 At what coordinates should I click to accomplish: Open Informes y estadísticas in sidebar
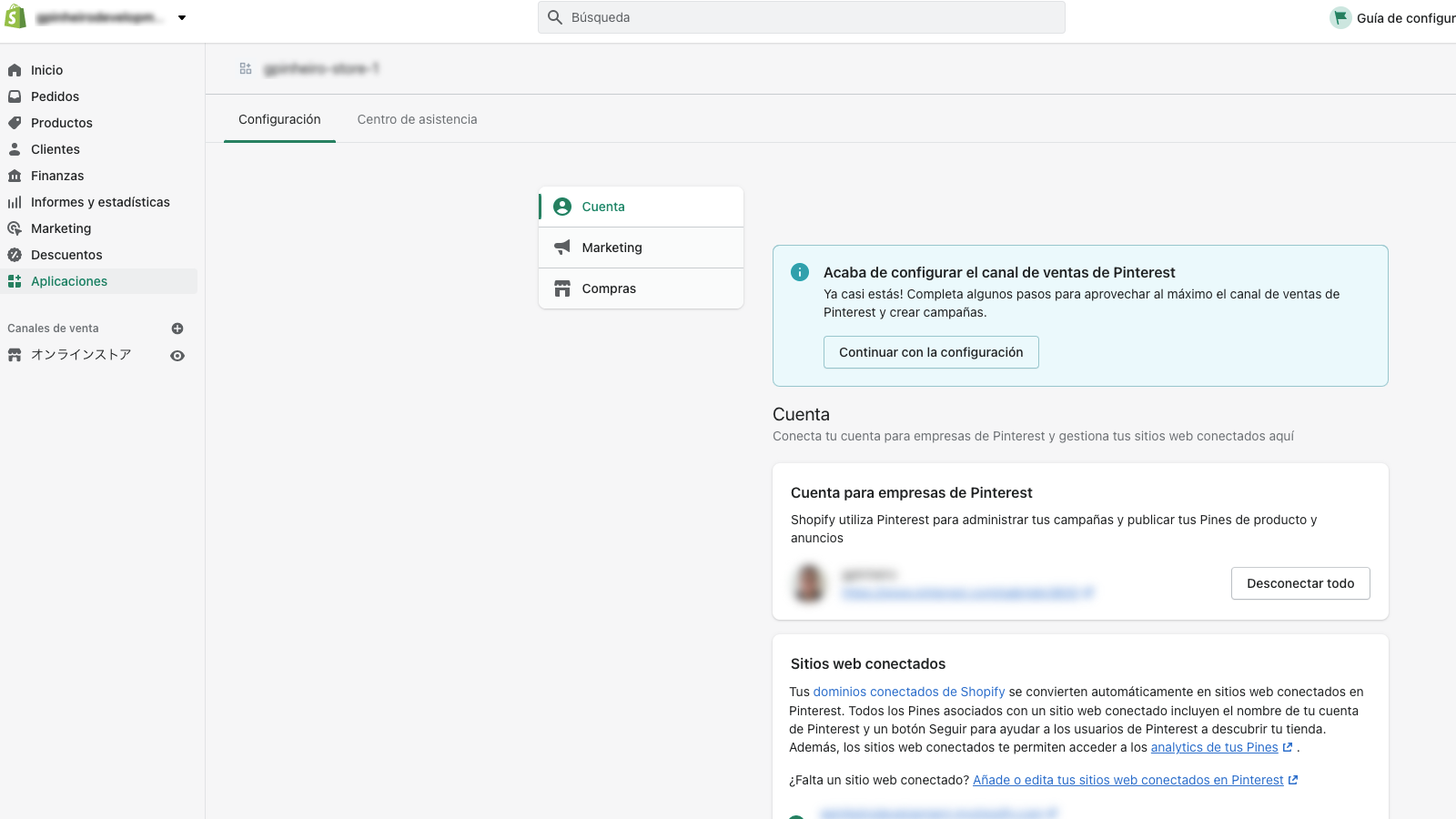98,202
